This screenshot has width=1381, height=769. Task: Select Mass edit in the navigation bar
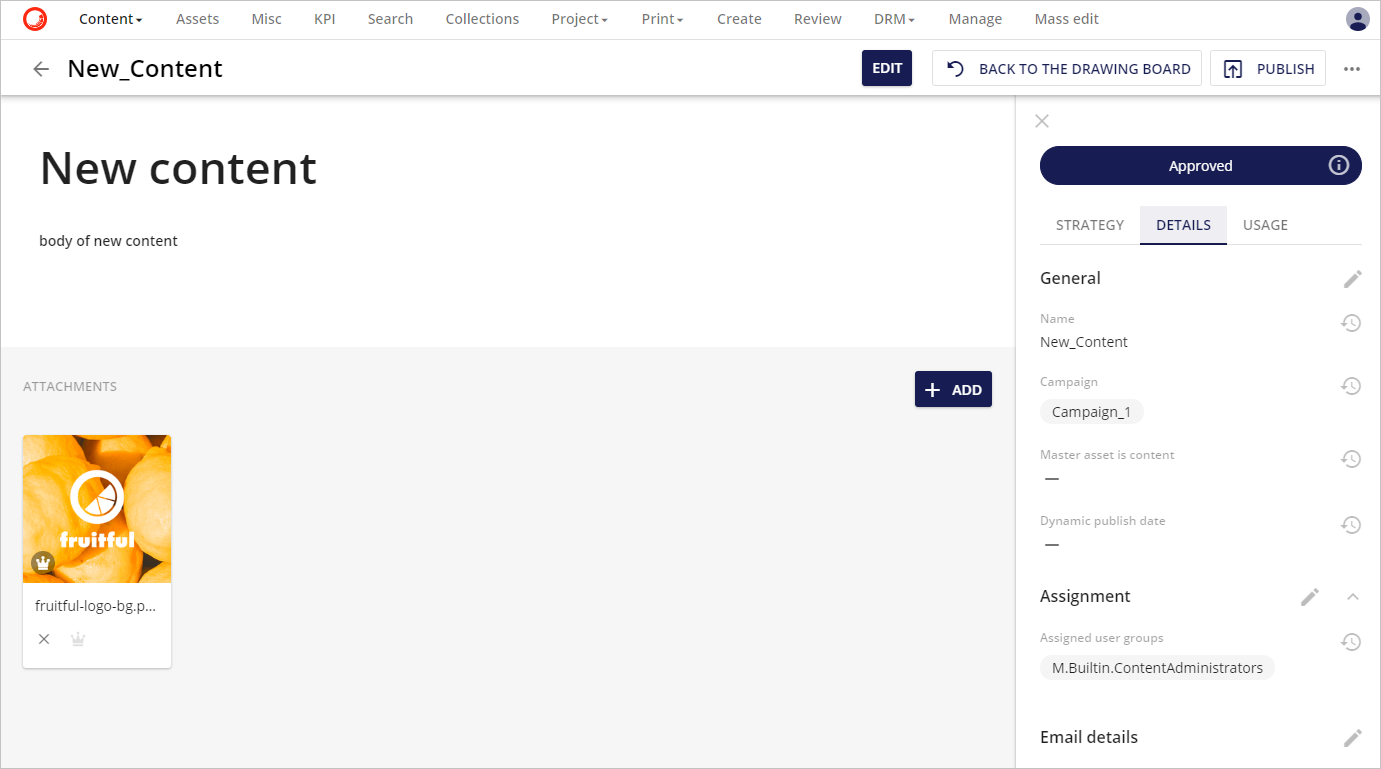click(x=1066, y=18)
